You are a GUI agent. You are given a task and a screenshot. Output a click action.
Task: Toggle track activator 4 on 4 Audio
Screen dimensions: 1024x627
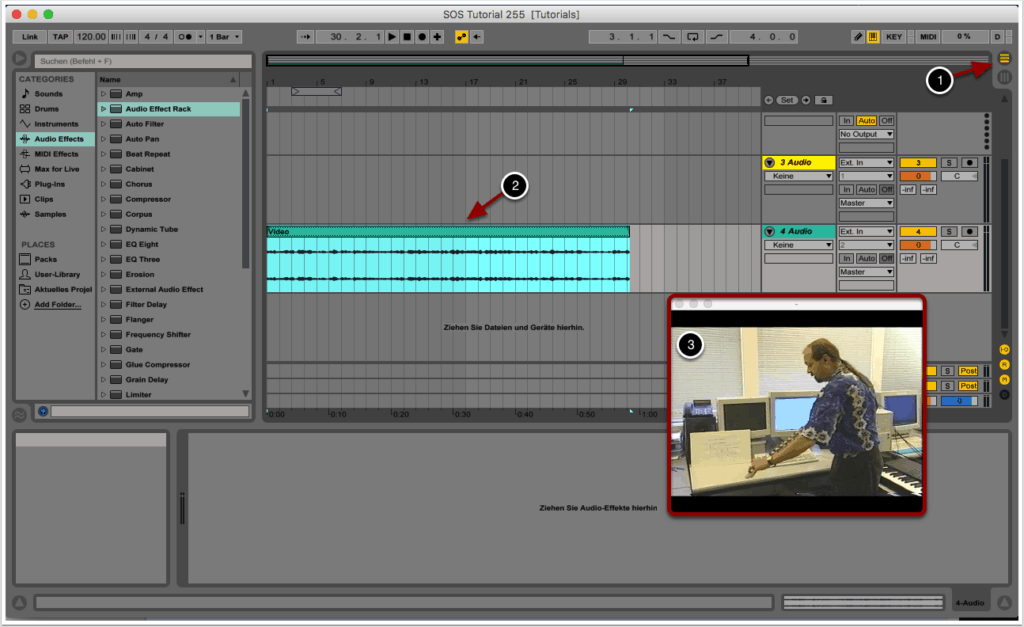tap(917, 231)
